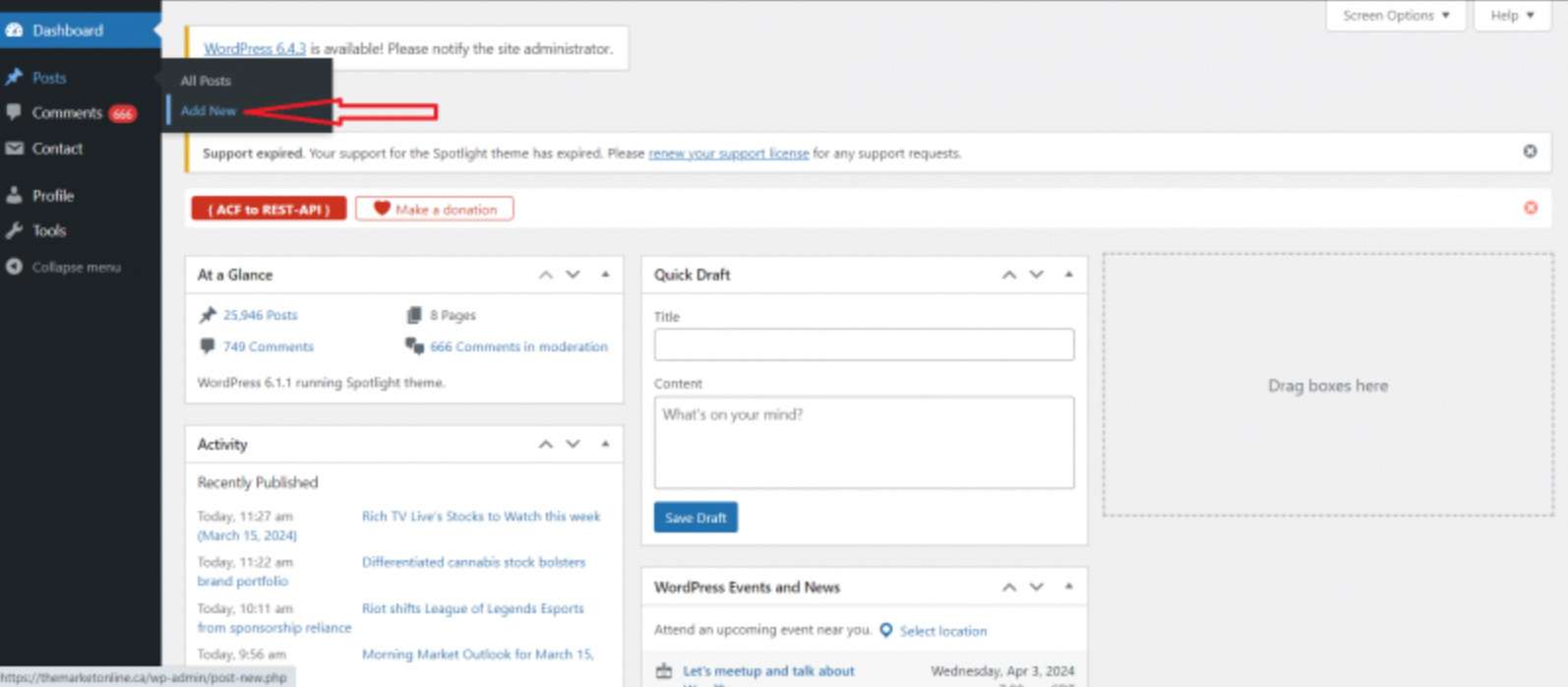Open the Screen Options dropdown
This screenshot has width=1568, height=687.
point(1395,16)
